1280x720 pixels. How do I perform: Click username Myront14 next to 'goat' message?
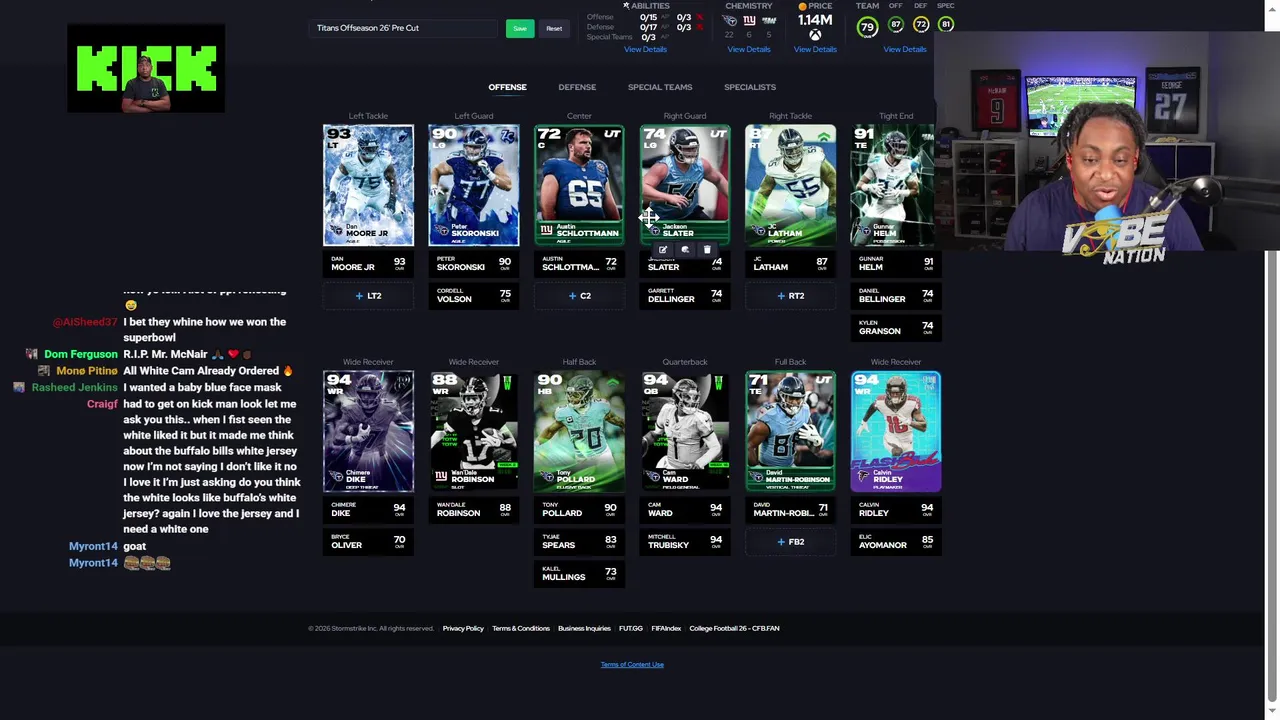tap(93, 546)
